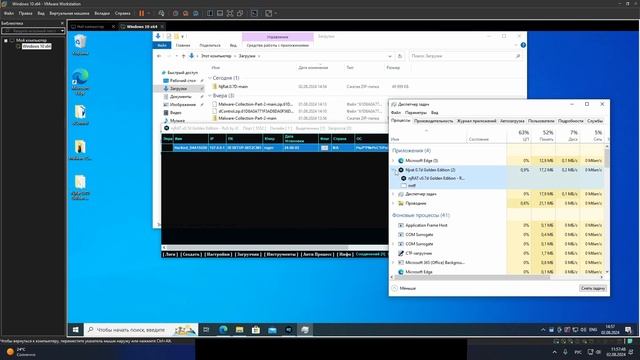This screenshot has height=360, width=640.
Task: Go up one folder in Explorer
Action: click(x=183, y=56)
